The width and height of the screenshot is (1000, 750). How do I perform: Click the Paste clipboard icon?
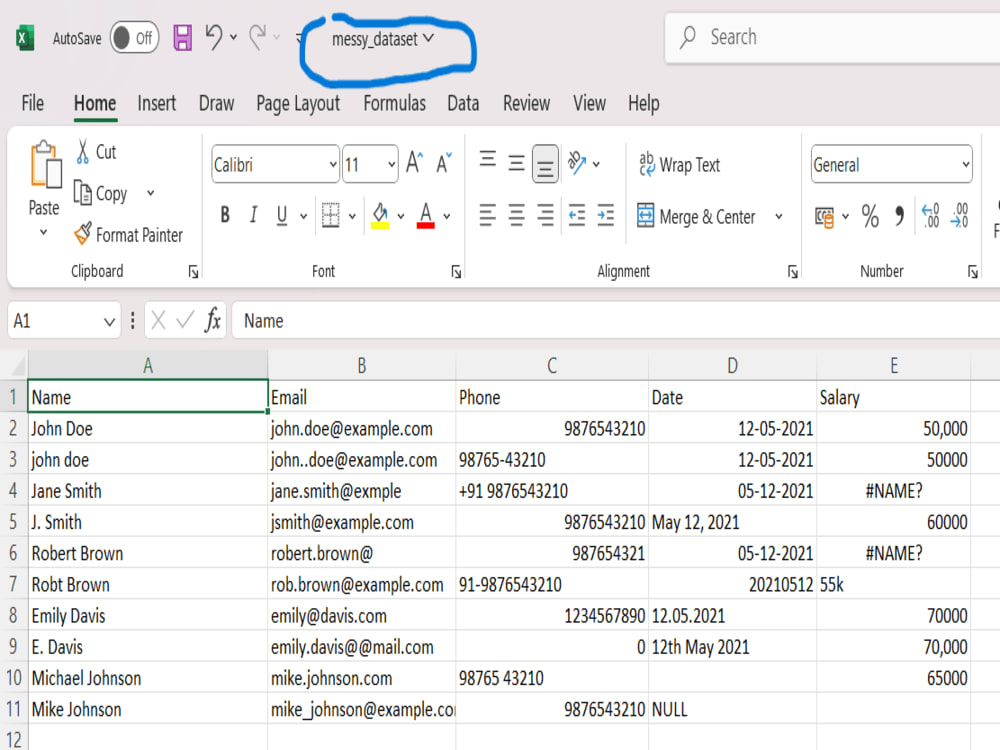[x=45, y=165]
